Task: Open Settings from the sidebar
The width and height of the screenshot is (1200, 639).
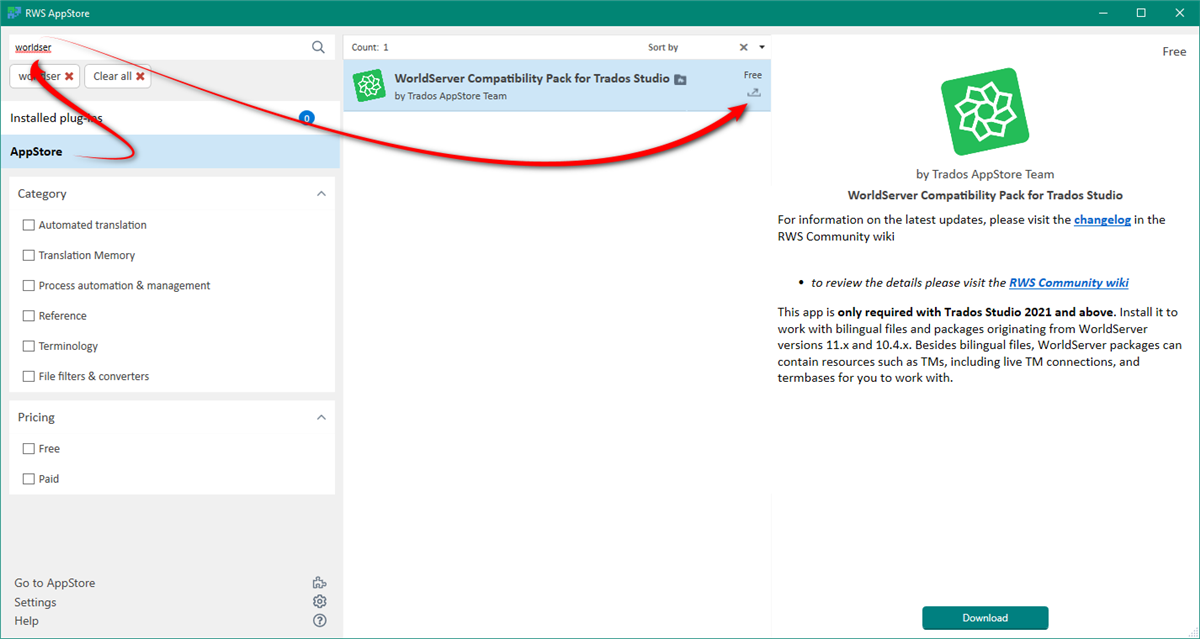Action: (x=35, y=602)
